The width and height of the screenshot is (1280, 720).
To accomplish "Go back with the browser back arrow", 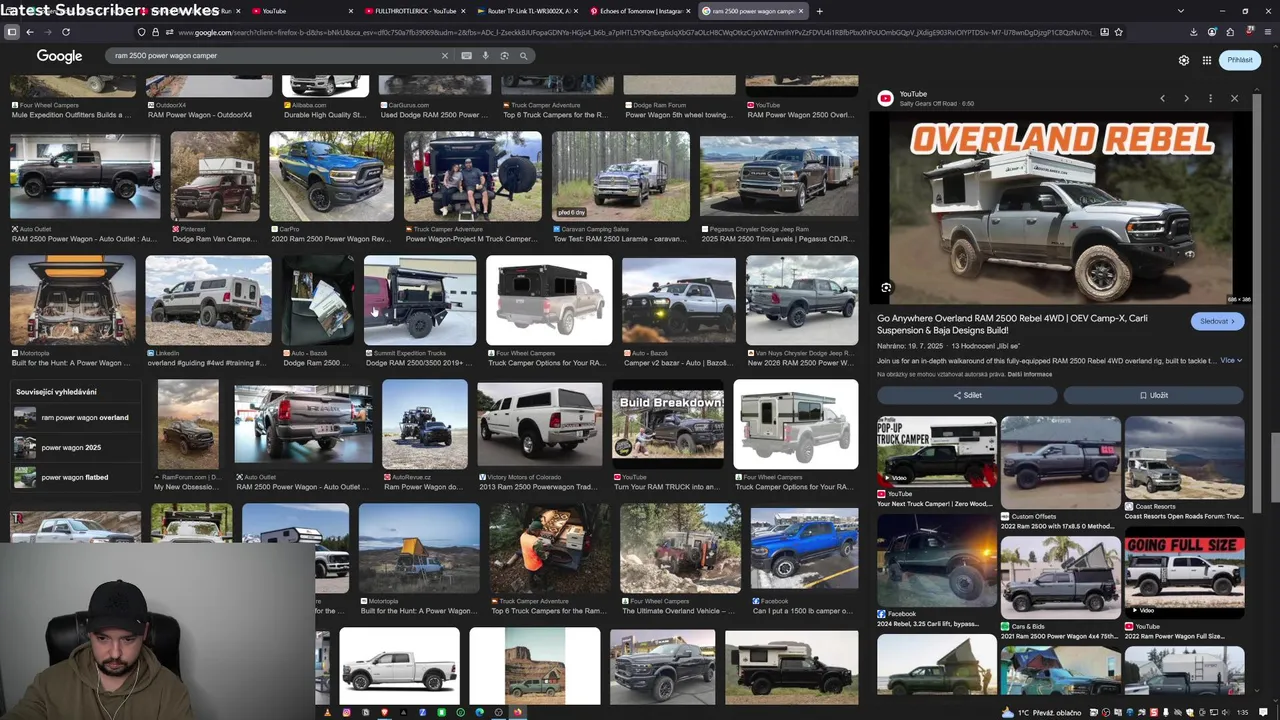I will pos(30,32).
